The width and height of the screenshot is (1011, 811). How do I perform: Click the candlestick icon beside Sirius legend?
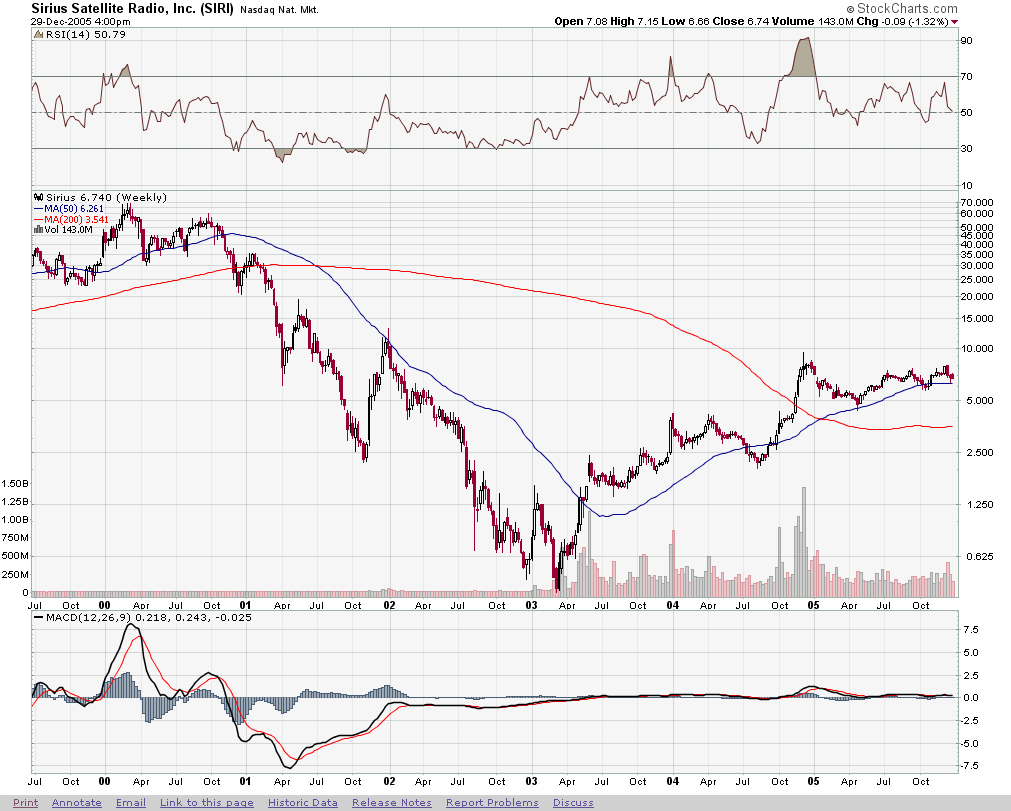39,197
